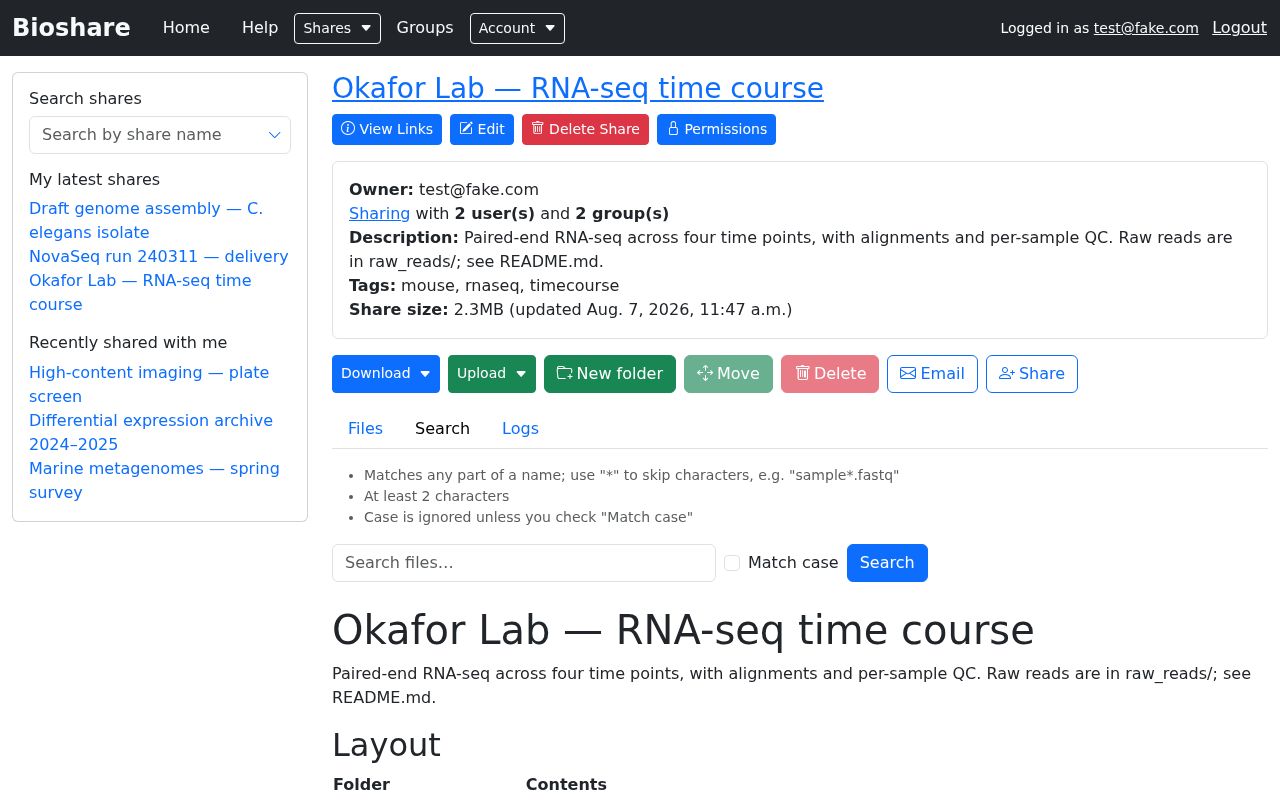Open High-content imaging plate screen share
The image size is (1280, 800).
[x=149, y=385]
